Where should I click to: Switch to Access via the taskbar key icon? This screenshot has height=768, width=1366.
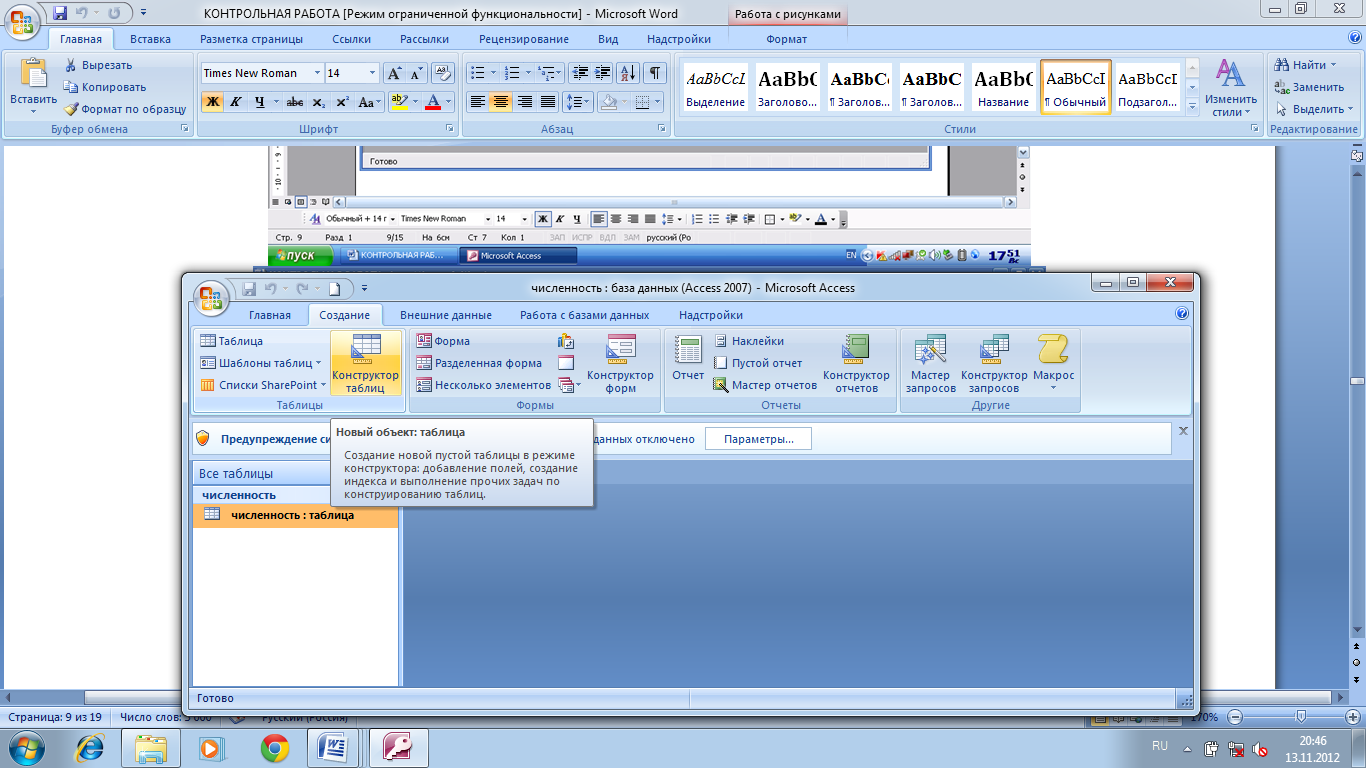point(398,747)
